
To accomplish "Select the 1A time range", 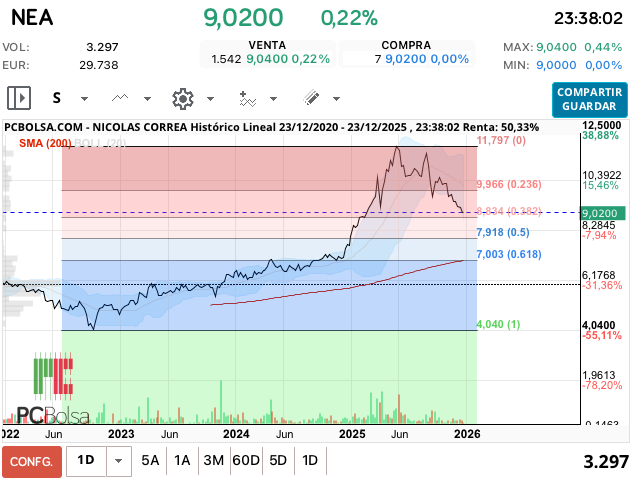I will click(182, 461).
